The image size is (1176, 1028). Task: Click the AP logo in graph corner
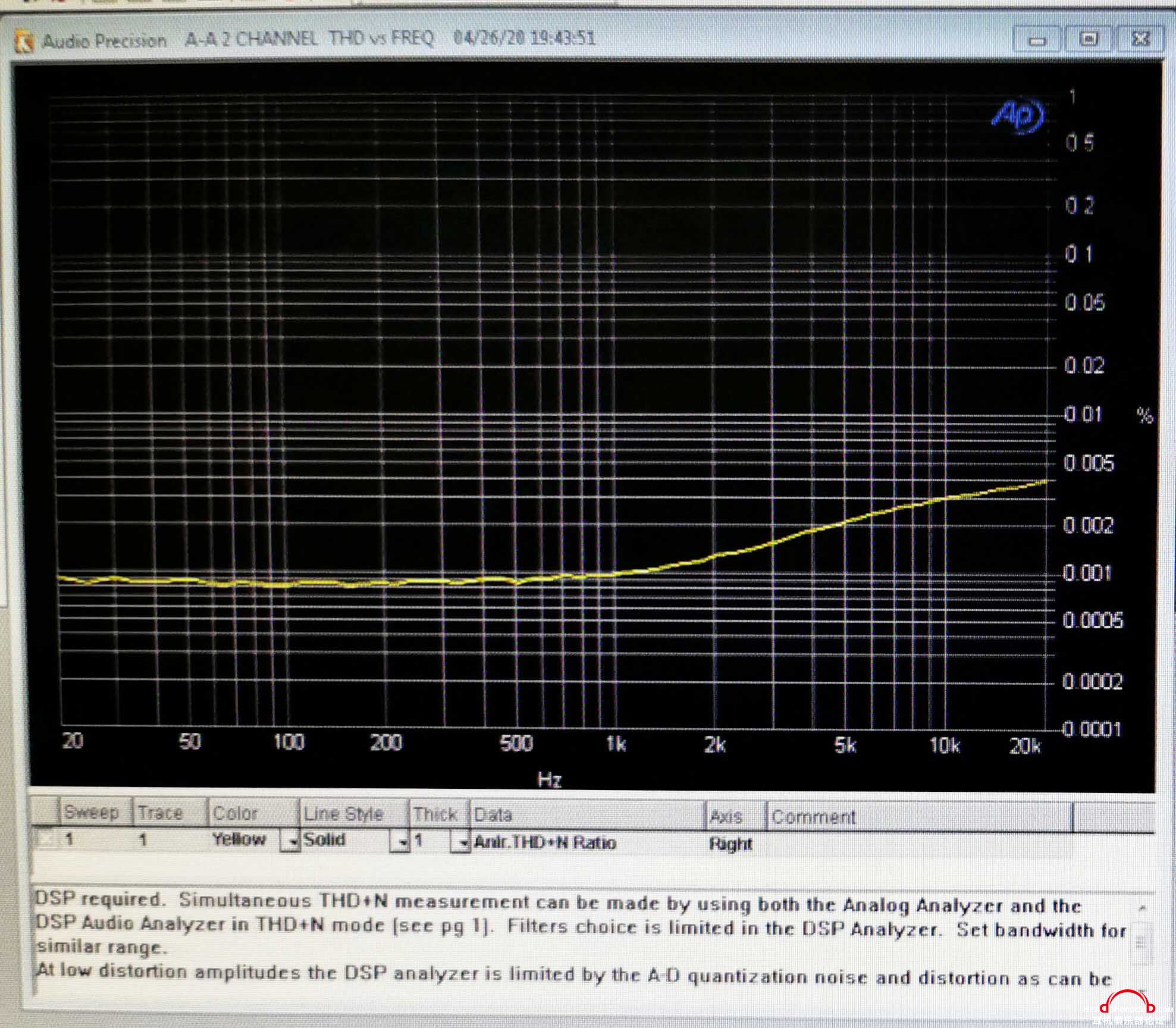1018,117
